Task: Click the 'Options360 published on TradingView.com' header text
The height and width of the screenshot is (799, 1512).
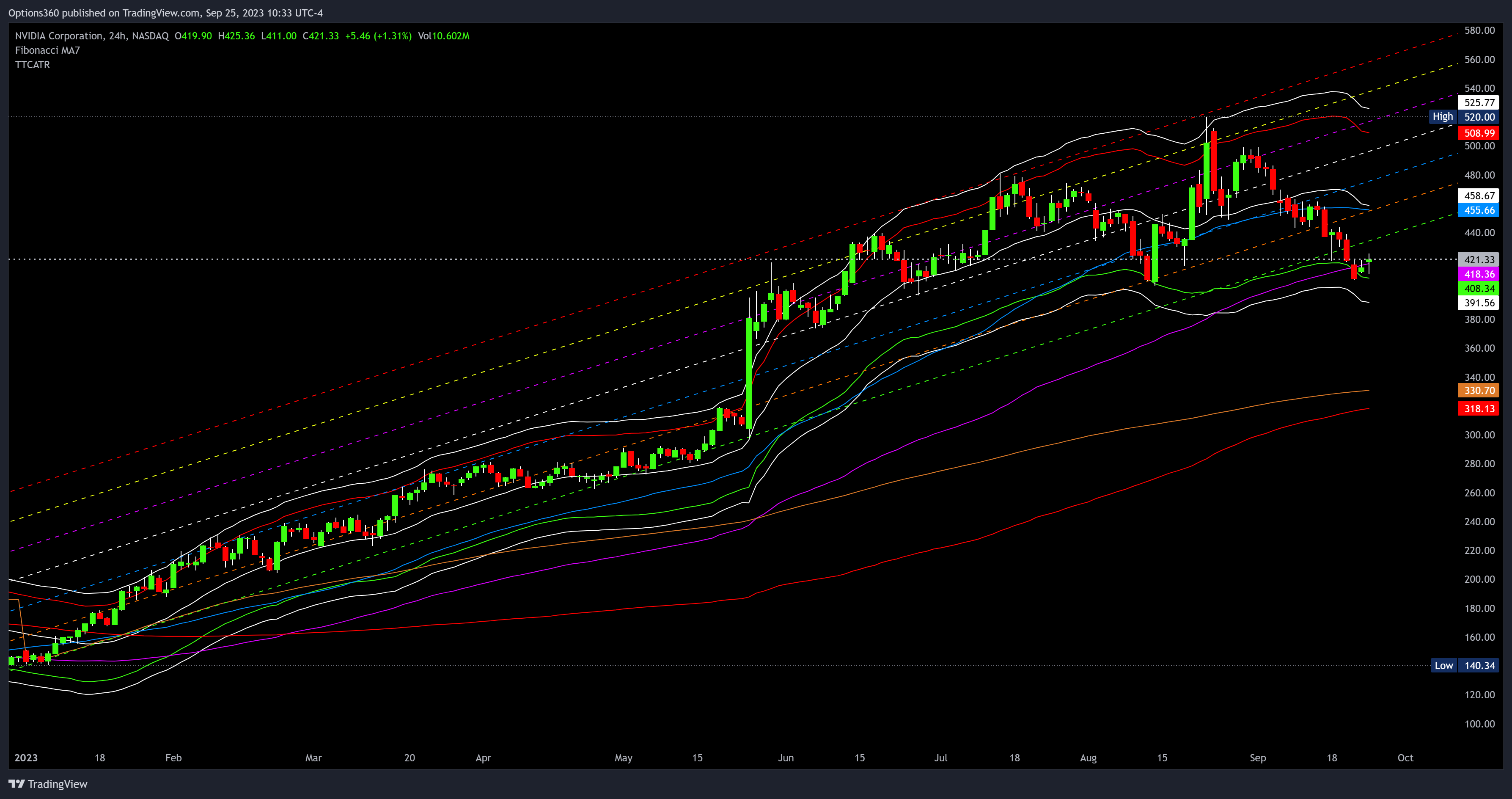Action: [x=104, y=13]
